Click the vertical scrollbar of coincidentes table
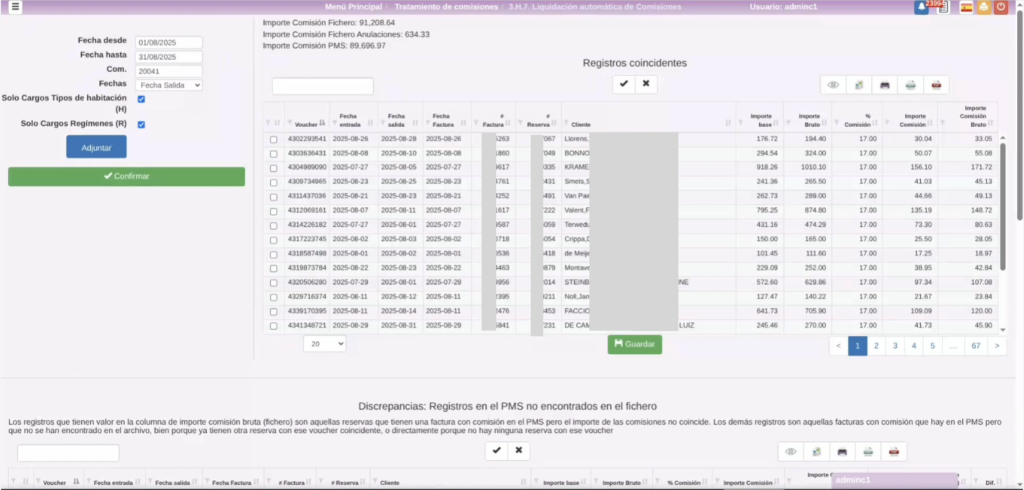The height and width of the screenshot is (490, 1024). pyautogui.click(x=1003, y=180)
